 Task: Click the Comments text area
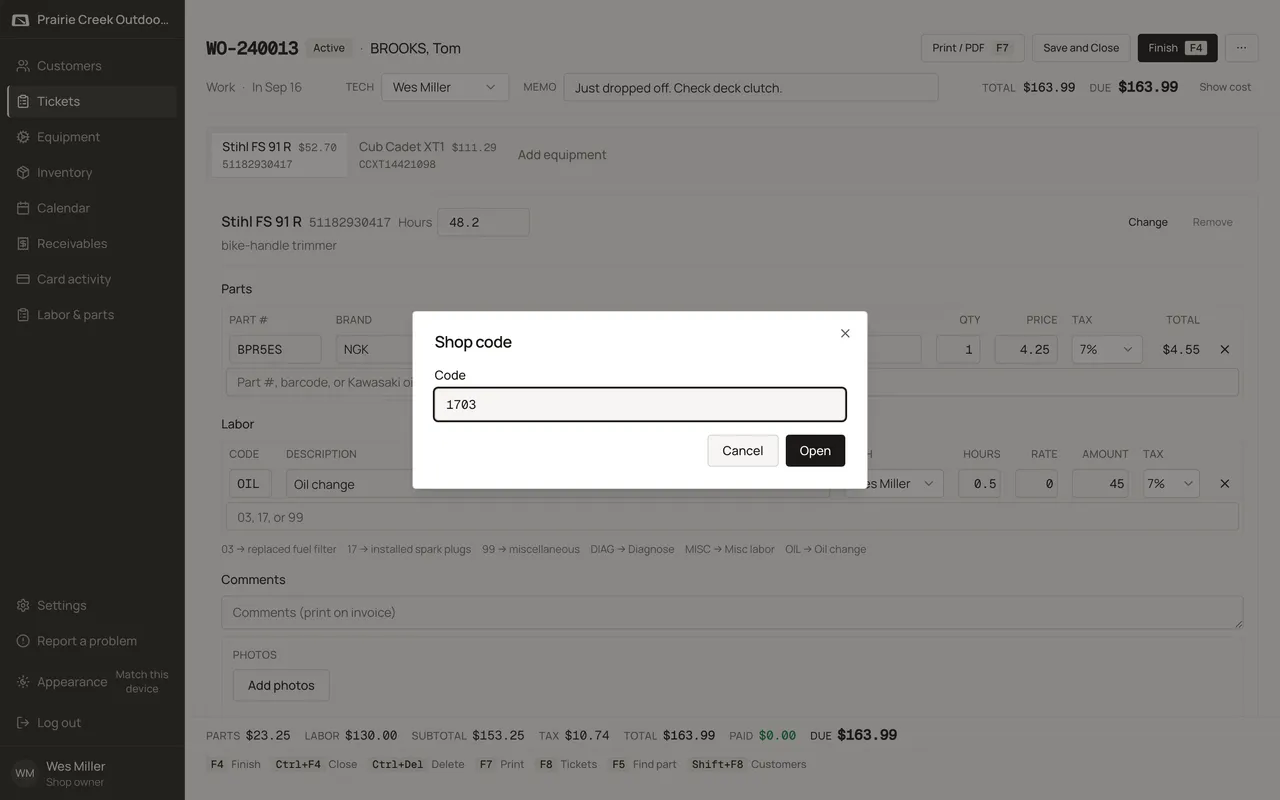point(732,612)
